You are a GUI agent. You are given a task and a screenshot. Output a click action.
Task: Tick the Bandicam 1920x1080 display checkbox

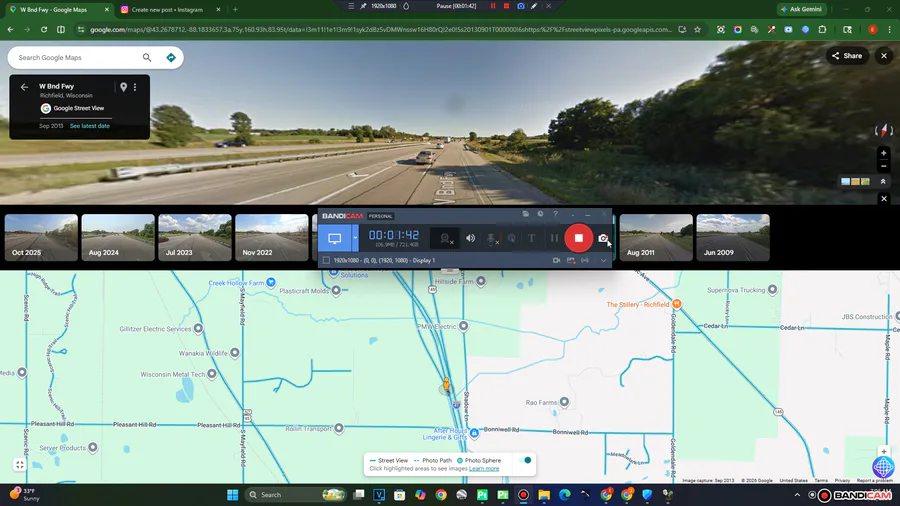[x=326, y=260]
